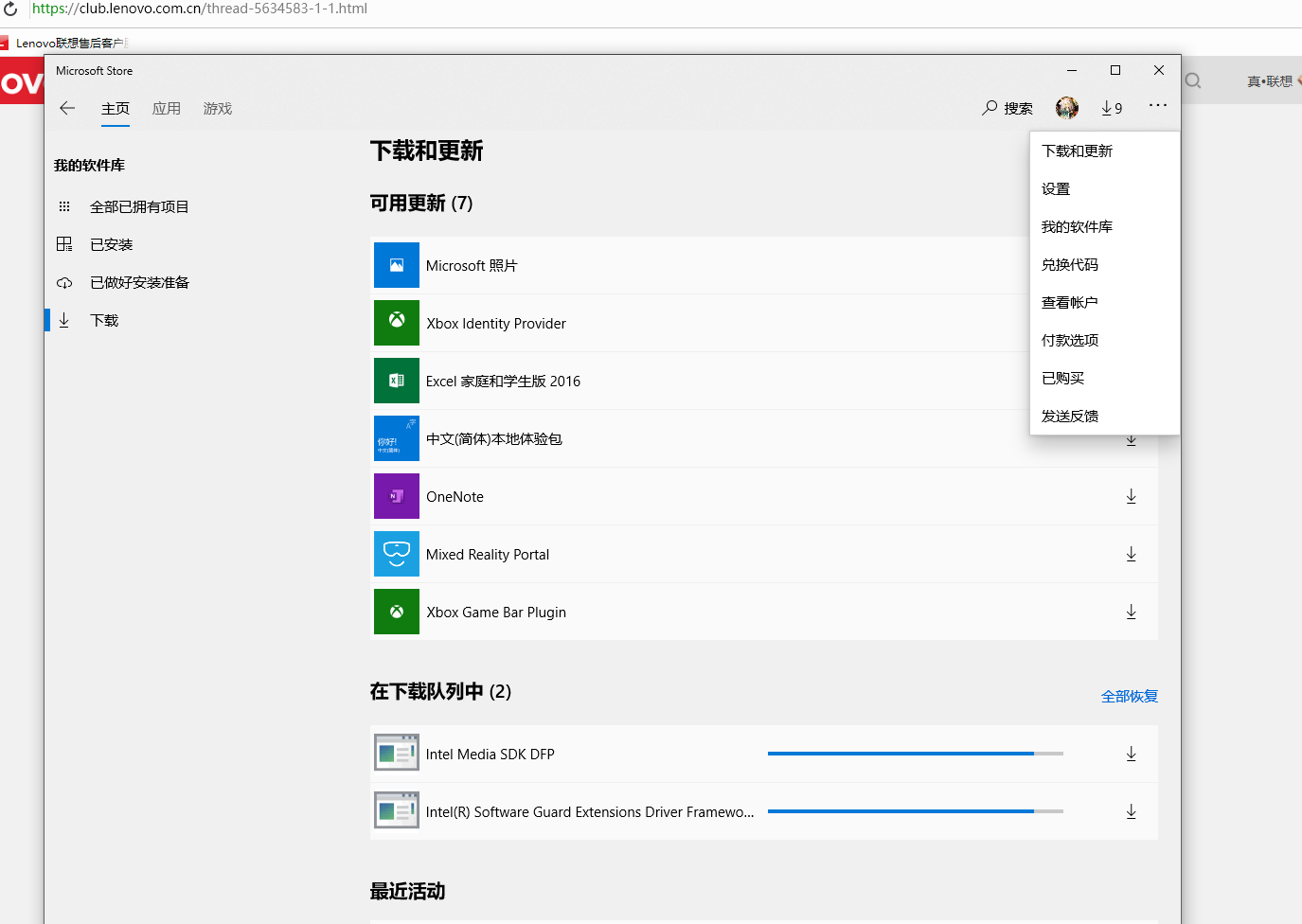Viewport: 1302px width, 924px height.
Task: Click the Xbox Identity Provider name
Action: click(x=496, y=323)
